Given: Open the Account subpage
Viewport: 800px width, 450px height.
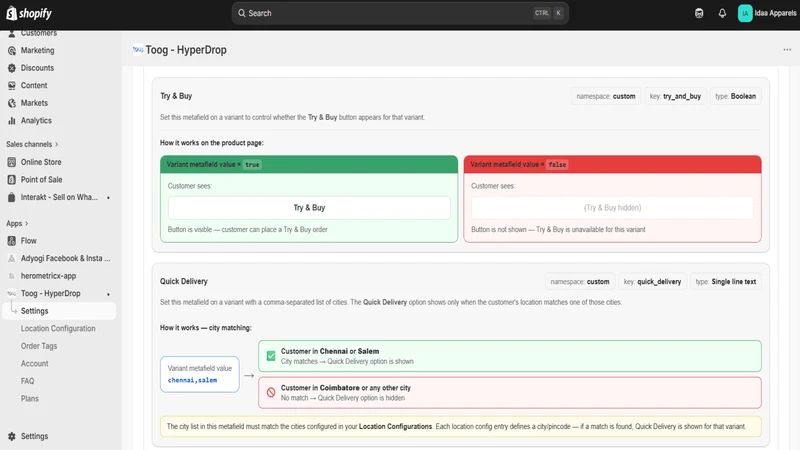Looking at the screenshot, I should 35,364.
